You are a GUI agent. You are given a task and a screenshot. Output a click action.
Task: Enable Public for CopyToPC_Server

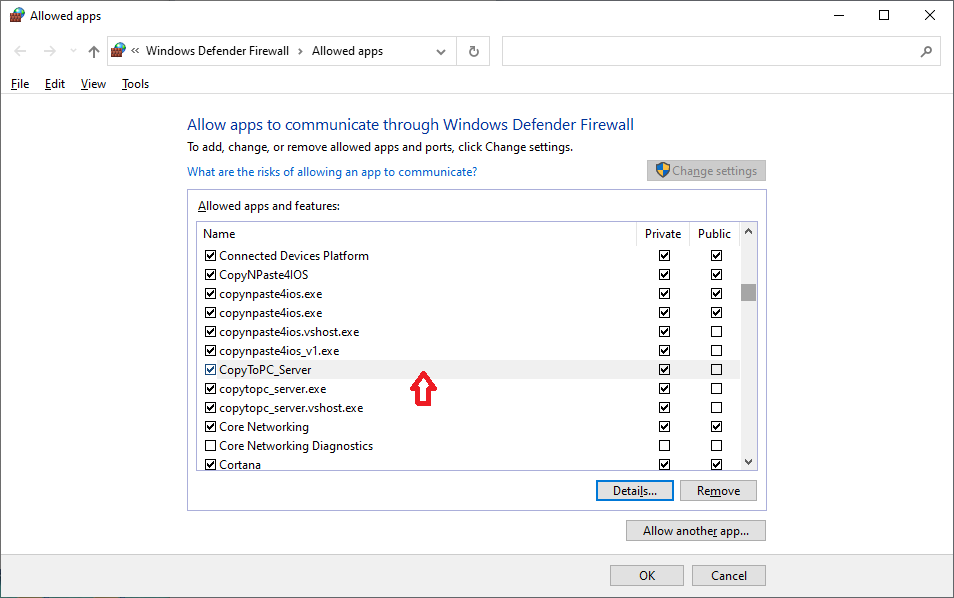pos(717,369)
